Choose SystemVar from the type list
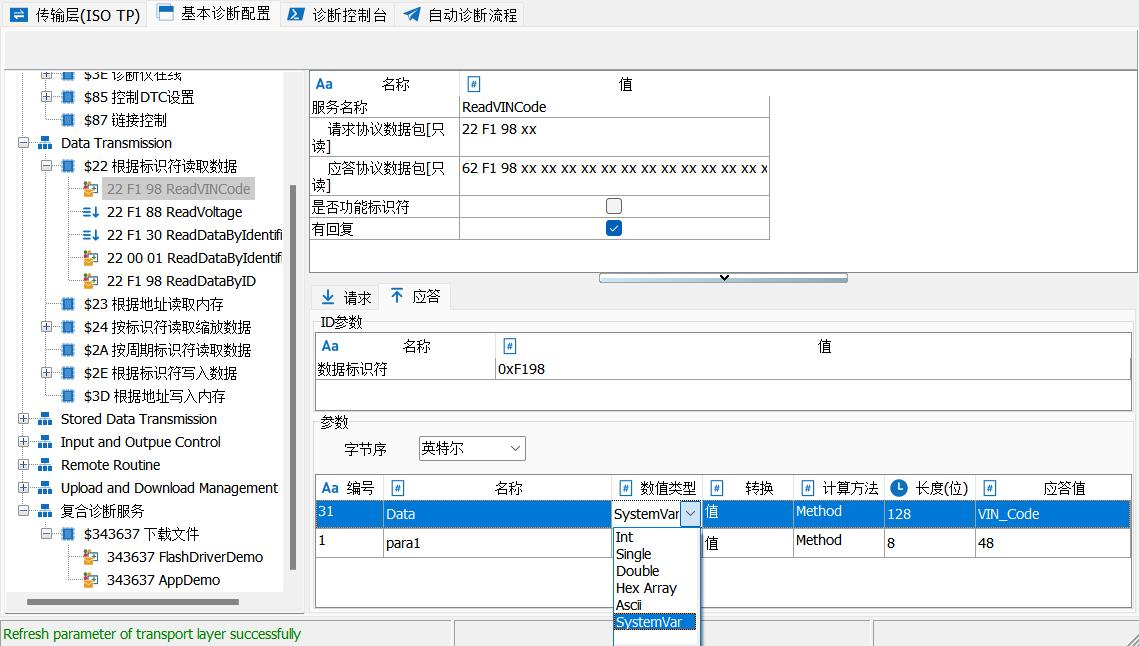1139x646 pixels. 655,622
